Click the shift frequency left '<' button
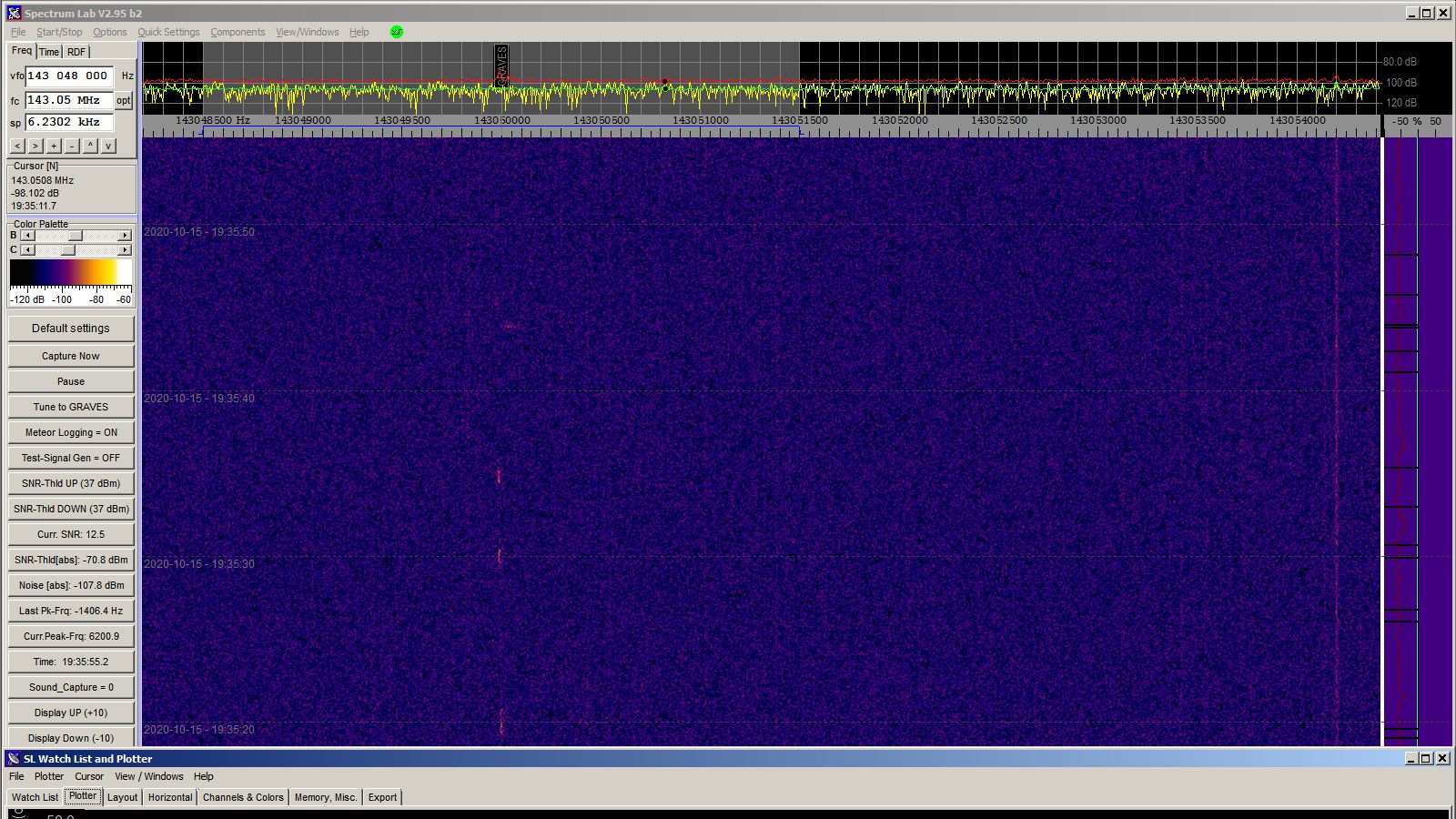Screen dimensions: 1456x819 17,146
